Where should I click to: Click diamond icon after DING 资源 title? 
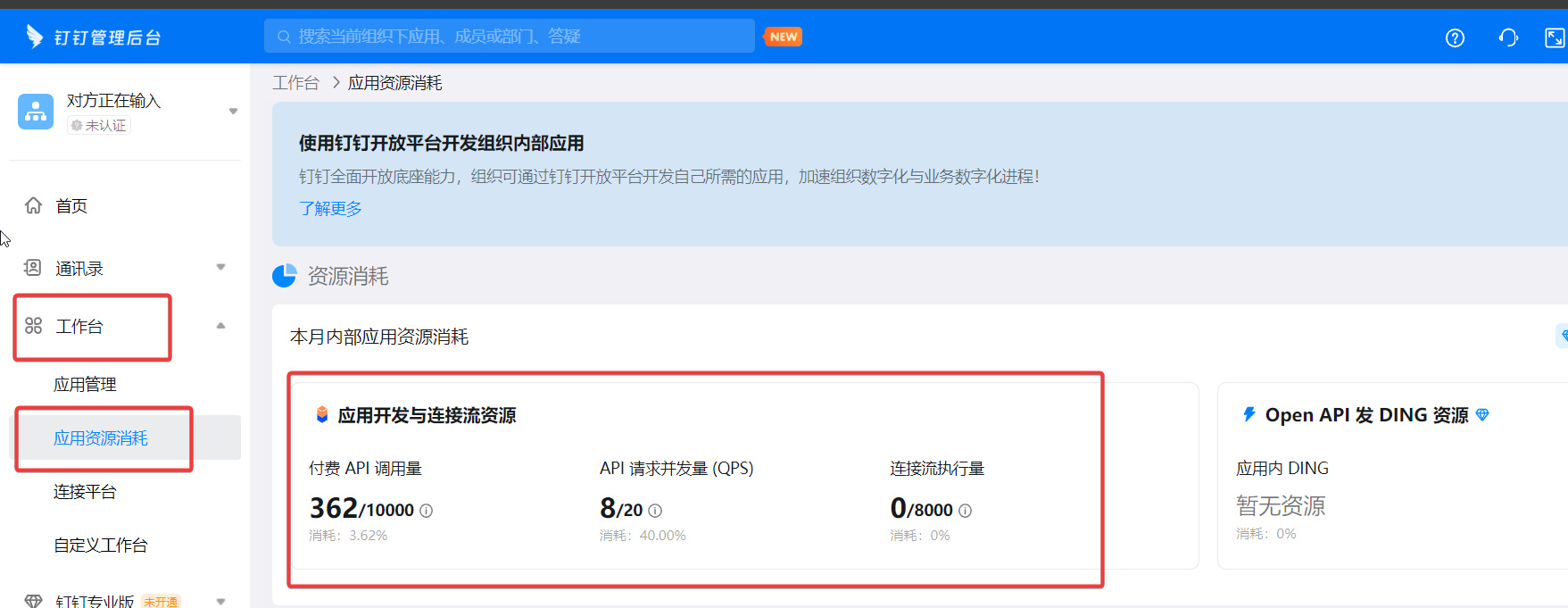click(x=1482, y=414)
